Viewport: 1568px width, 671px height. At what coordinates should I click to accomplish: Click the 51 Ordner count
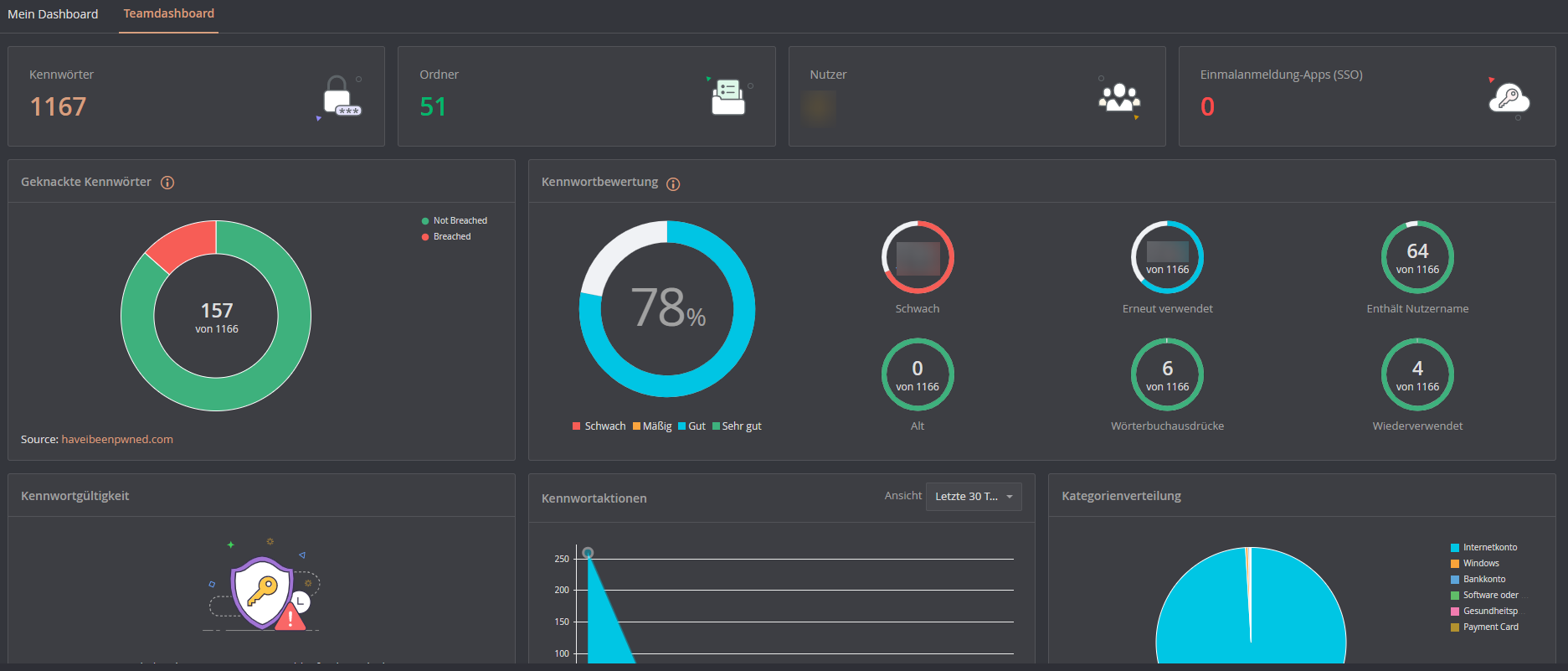click(433, 107)
